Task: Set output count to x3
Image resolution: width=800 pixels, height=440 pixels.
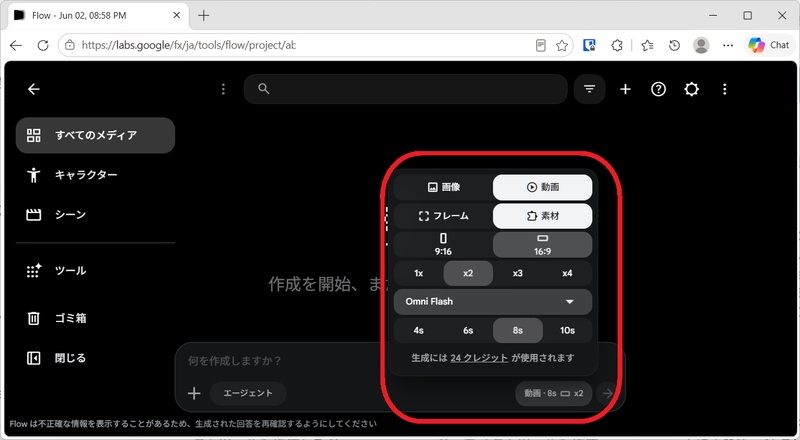Action: pyautogui.click(x=517, y=273)
